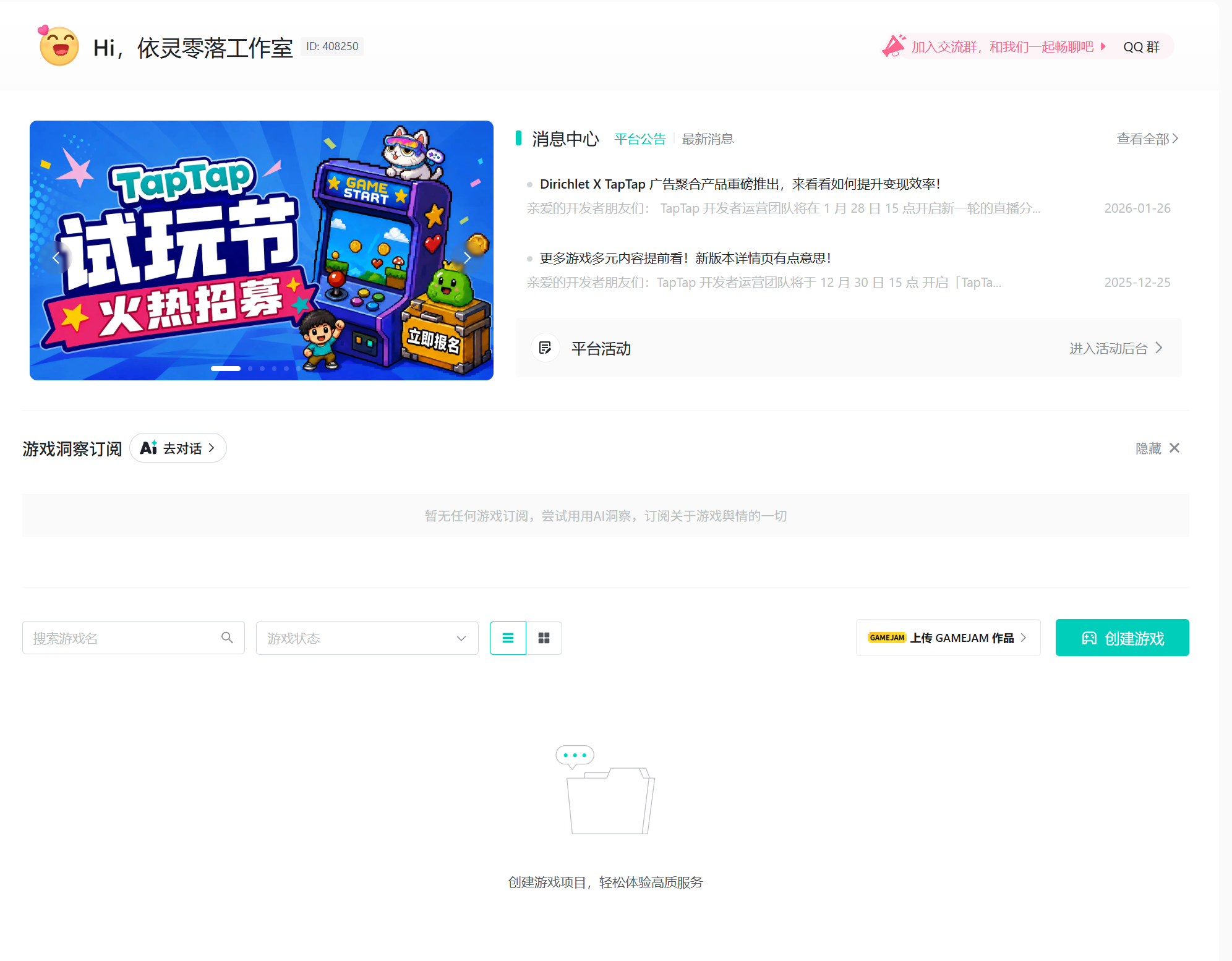Switch to list view

[508, 638]
